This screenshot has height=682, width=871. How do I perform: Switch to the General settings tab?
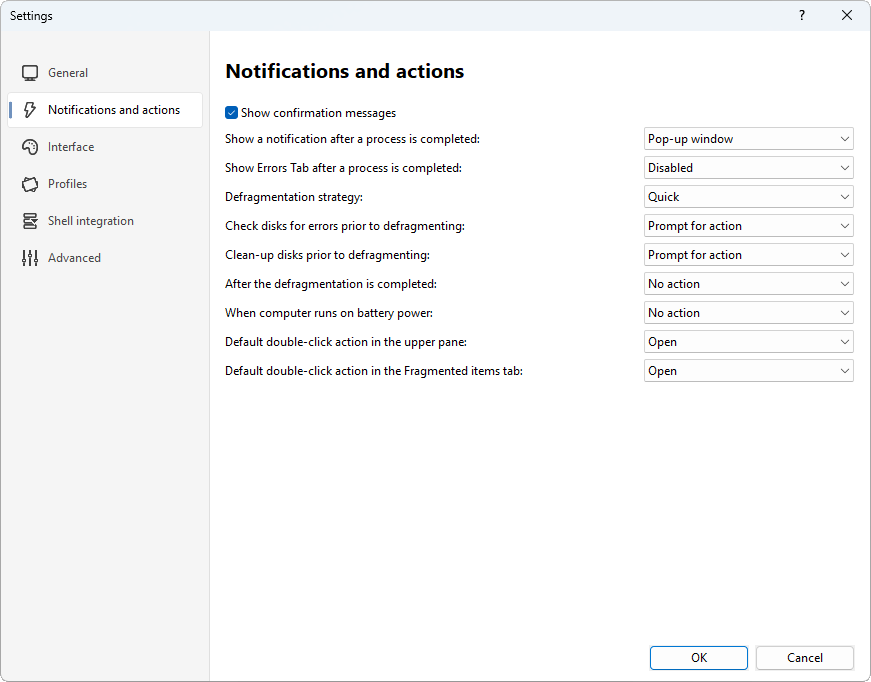click(x=105, y=73)
